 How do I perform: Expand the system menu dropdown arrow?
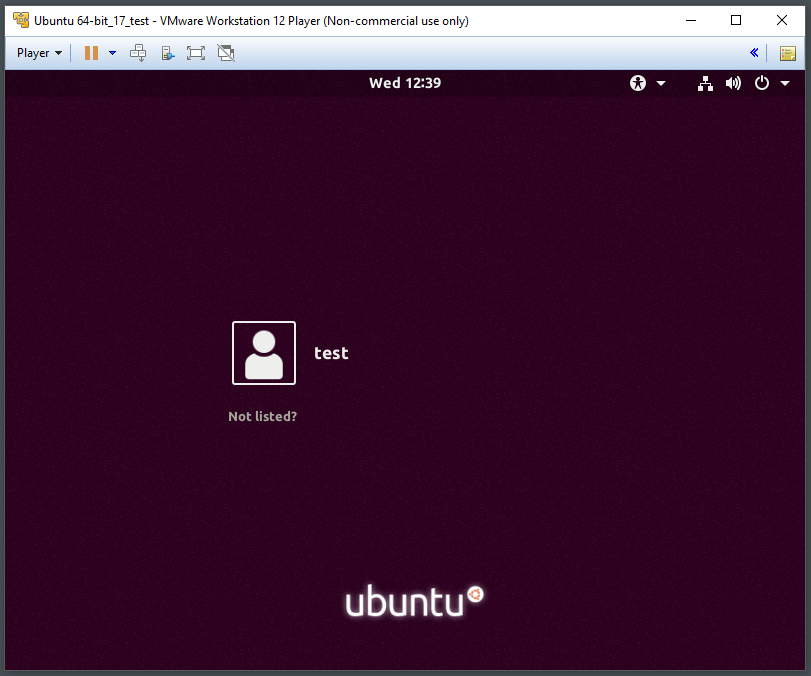click(x=785, y=83)
